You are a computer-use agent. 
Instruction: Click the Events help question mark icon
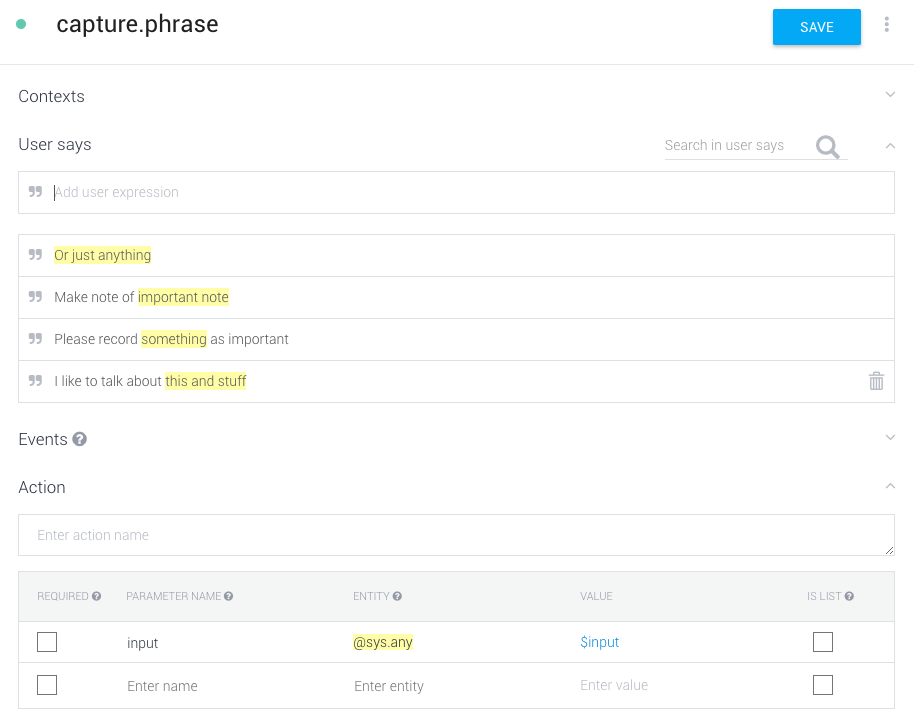(x=80, y=439)
